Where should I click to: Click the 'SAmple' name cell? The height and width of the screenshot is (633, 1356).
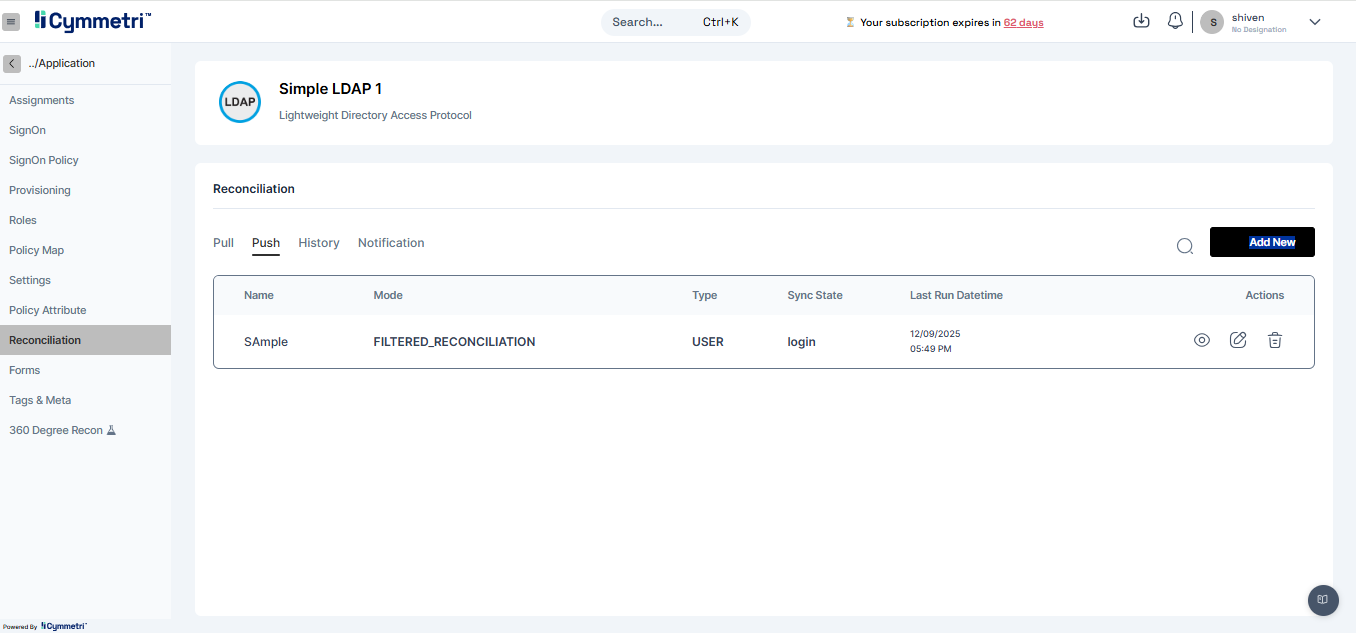266,342
